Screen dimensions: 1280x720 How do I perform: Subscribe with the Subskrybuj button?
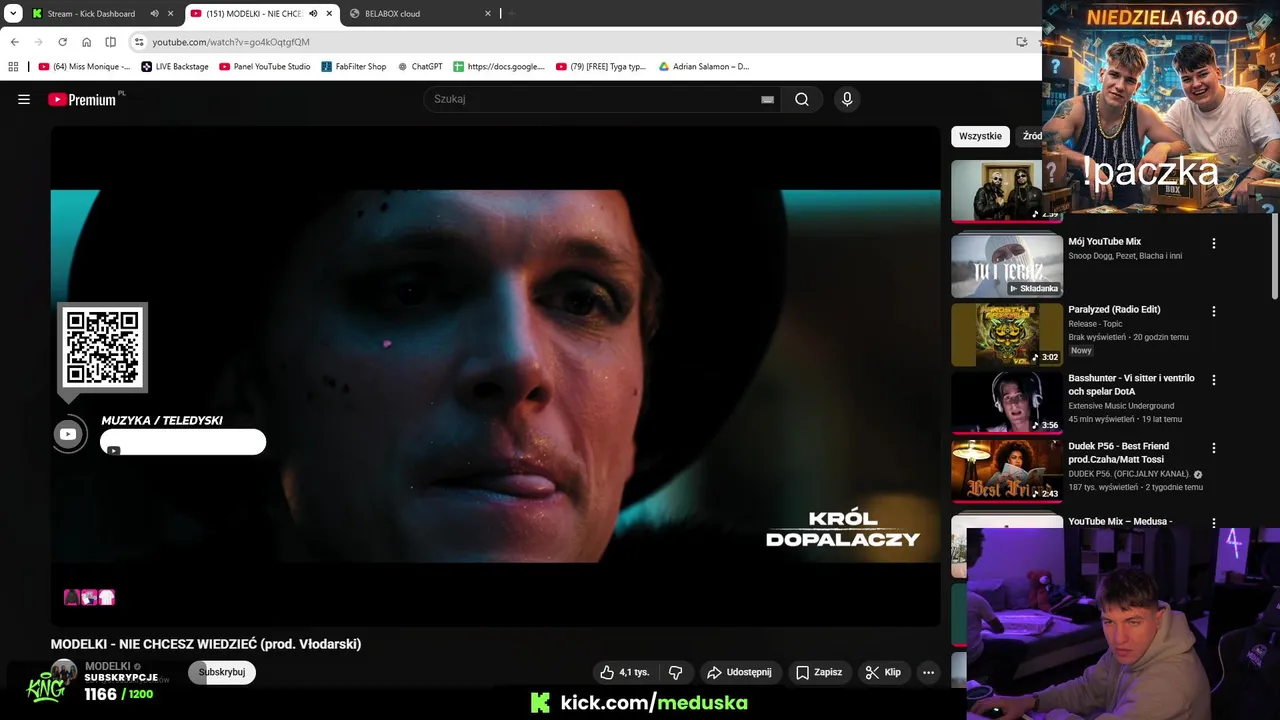coord(222,672)
